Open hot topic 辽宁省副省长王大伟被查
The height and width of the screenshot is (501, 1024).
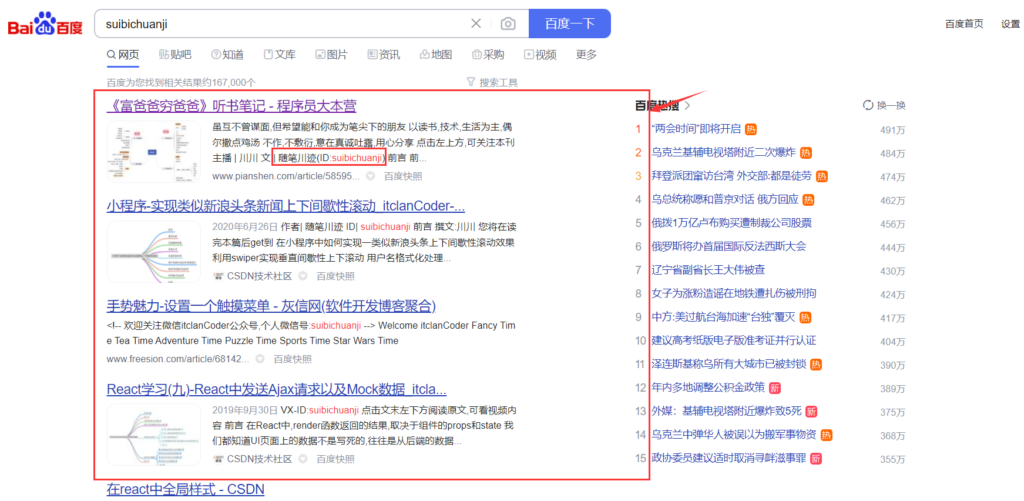pyautogui.click(x=709, y=270)
